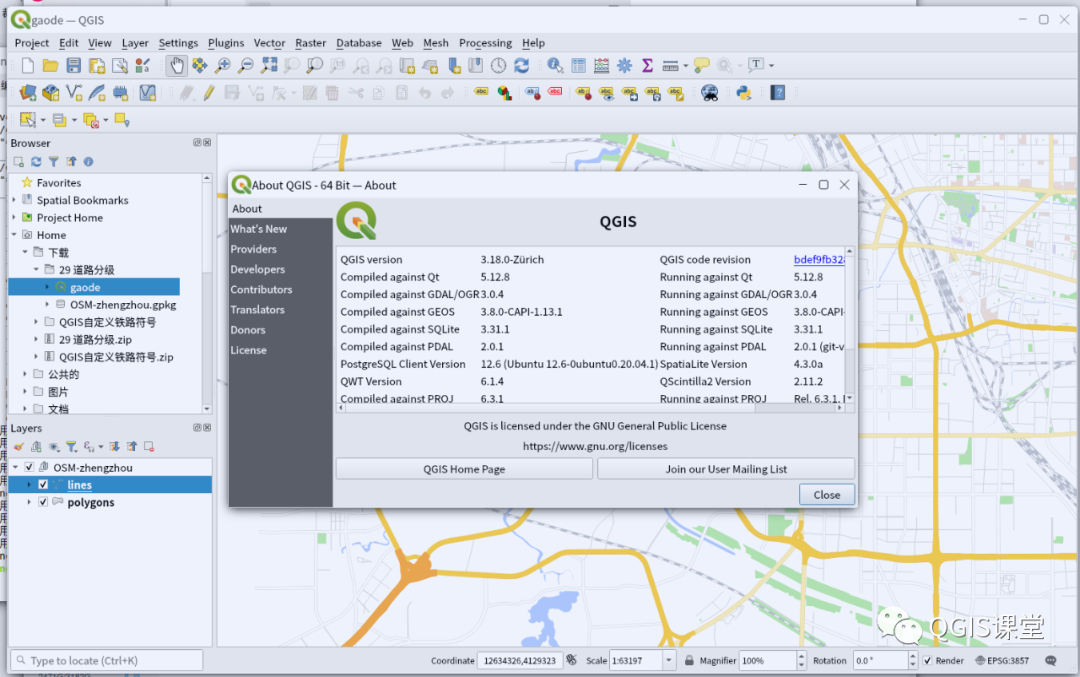Open the Python console icon

[744, 92]
